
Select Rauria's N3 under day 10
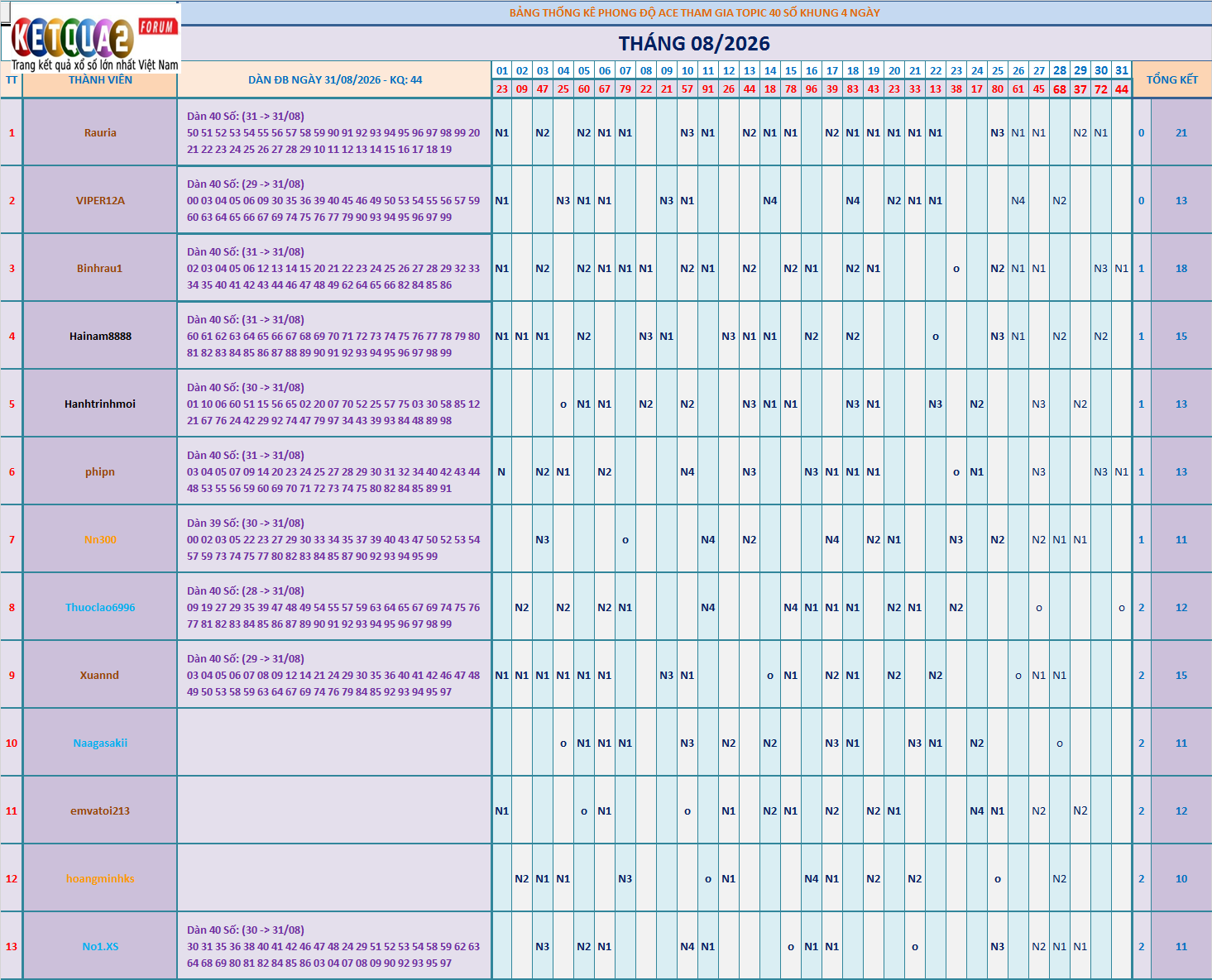tap(687, 133)
